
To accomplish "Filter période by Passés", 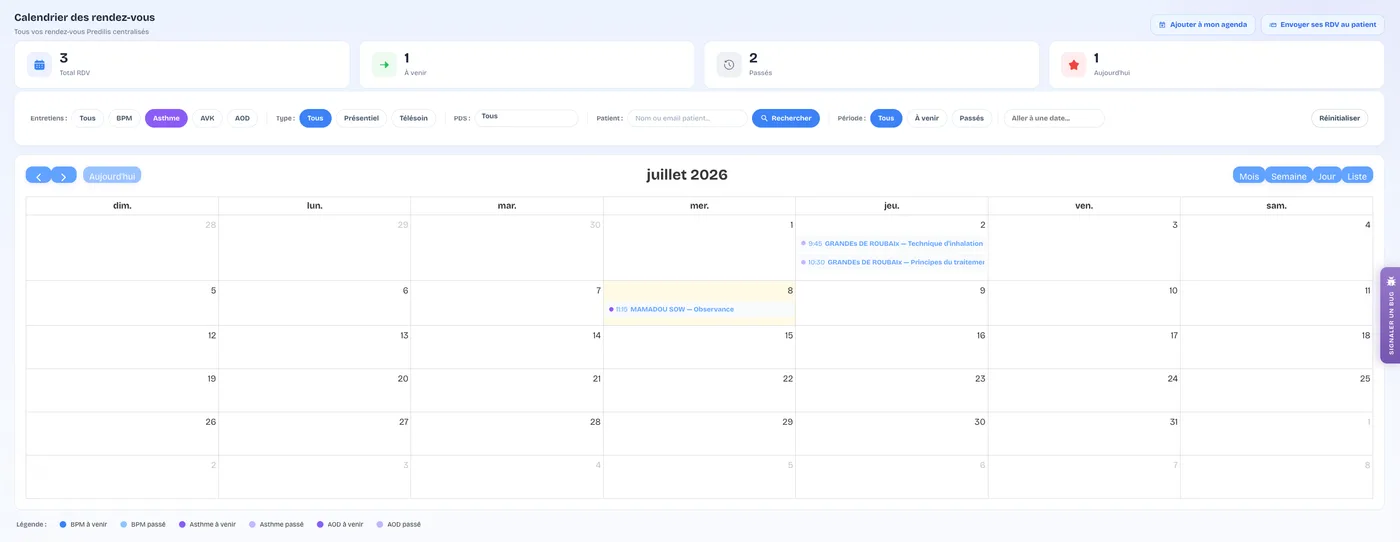I will click(972, 118).
